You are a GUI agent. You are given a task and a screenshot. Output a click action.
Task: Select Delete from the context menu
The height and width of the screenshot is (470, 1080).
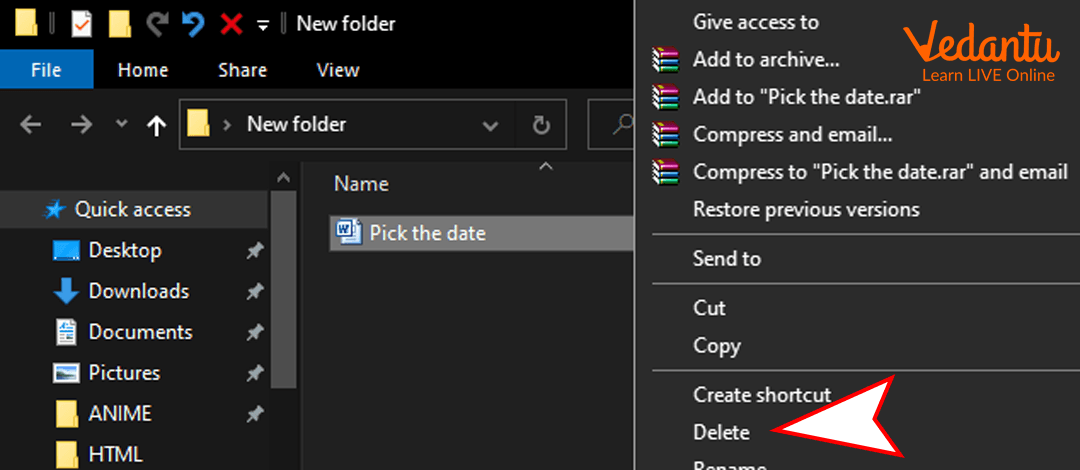click(721, 432)
